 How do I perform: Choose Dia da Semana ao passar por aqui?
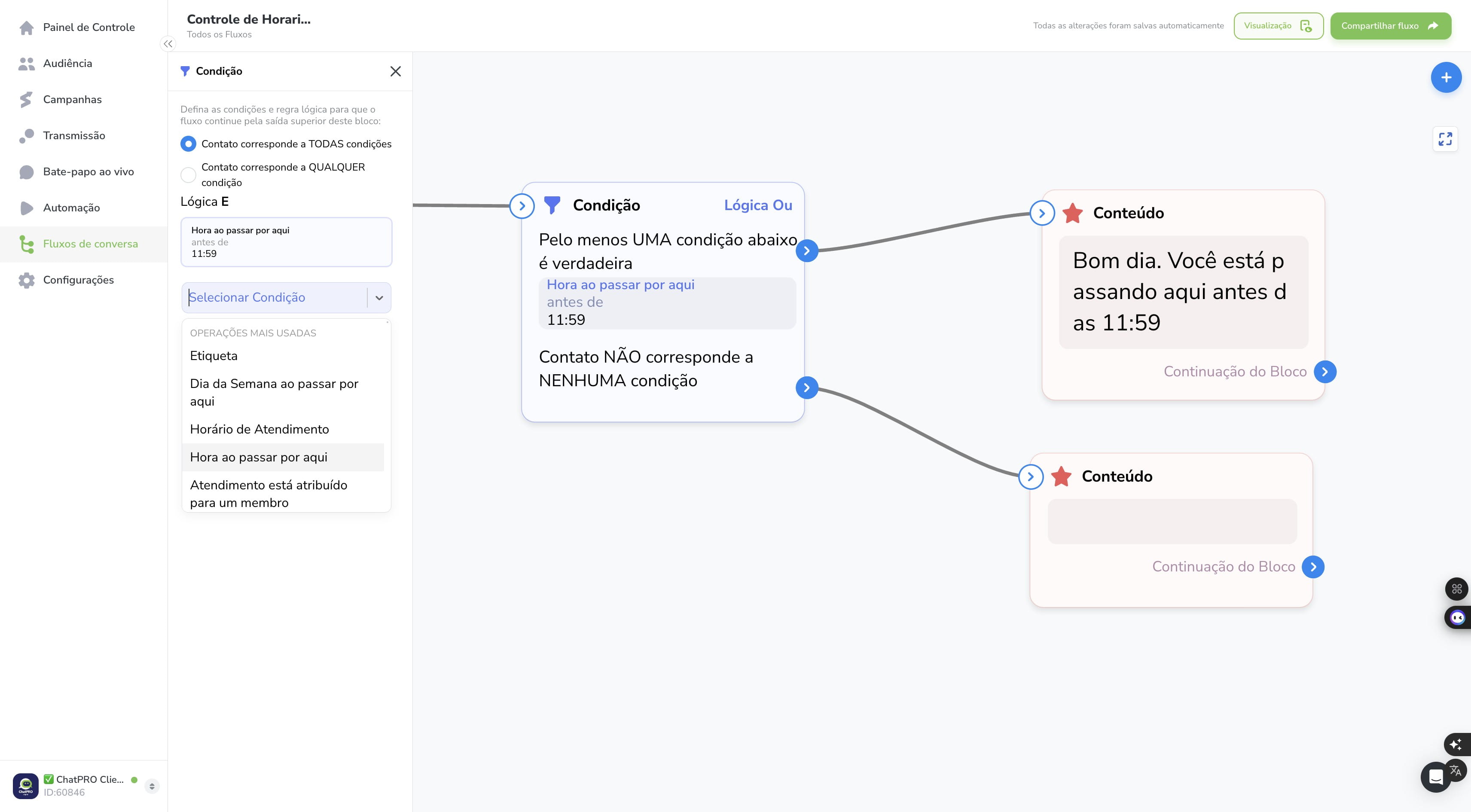click(x=283, y=392)
